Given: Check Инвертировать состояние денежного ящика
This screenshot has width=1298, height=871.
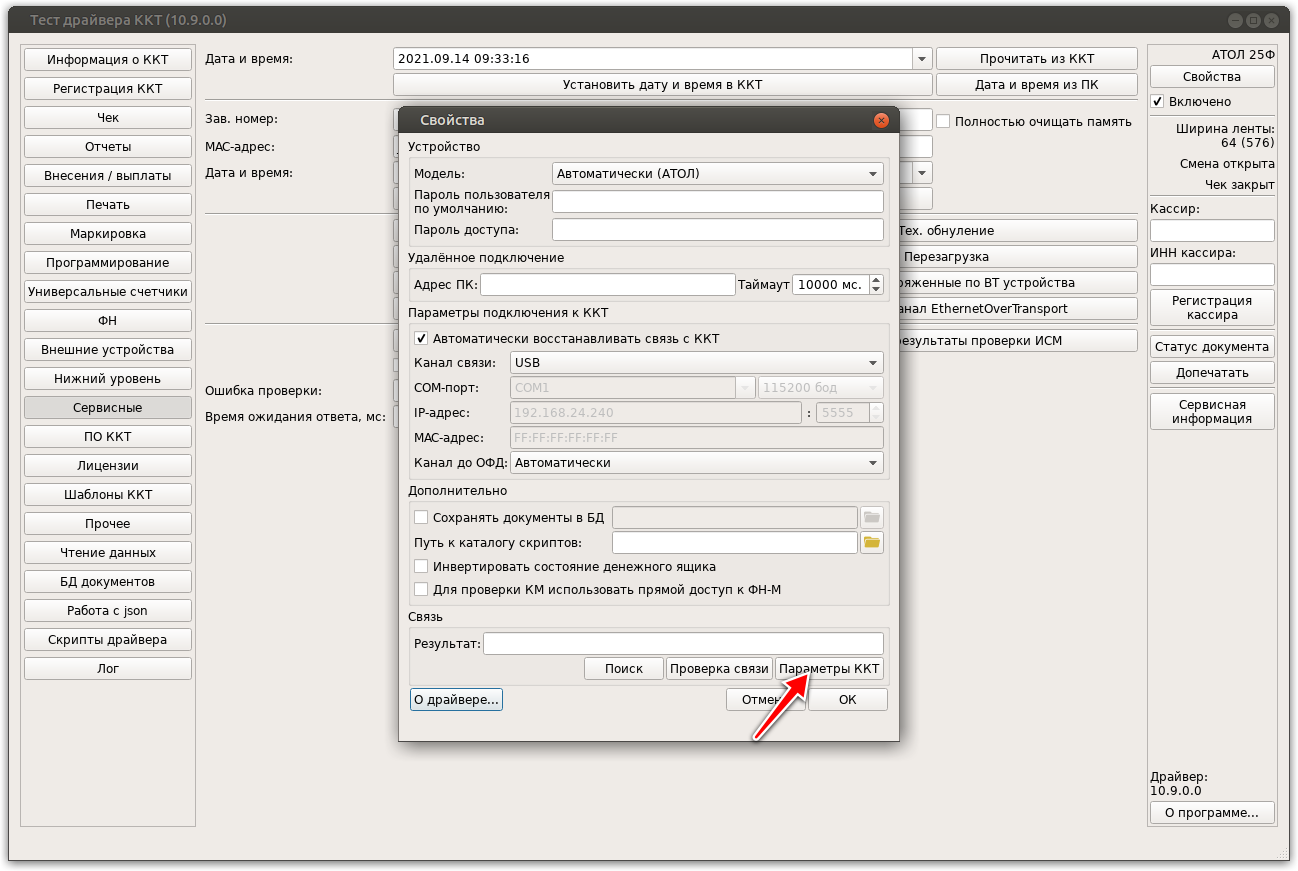Looking at the screenshot, I should [x=421, y=567].
